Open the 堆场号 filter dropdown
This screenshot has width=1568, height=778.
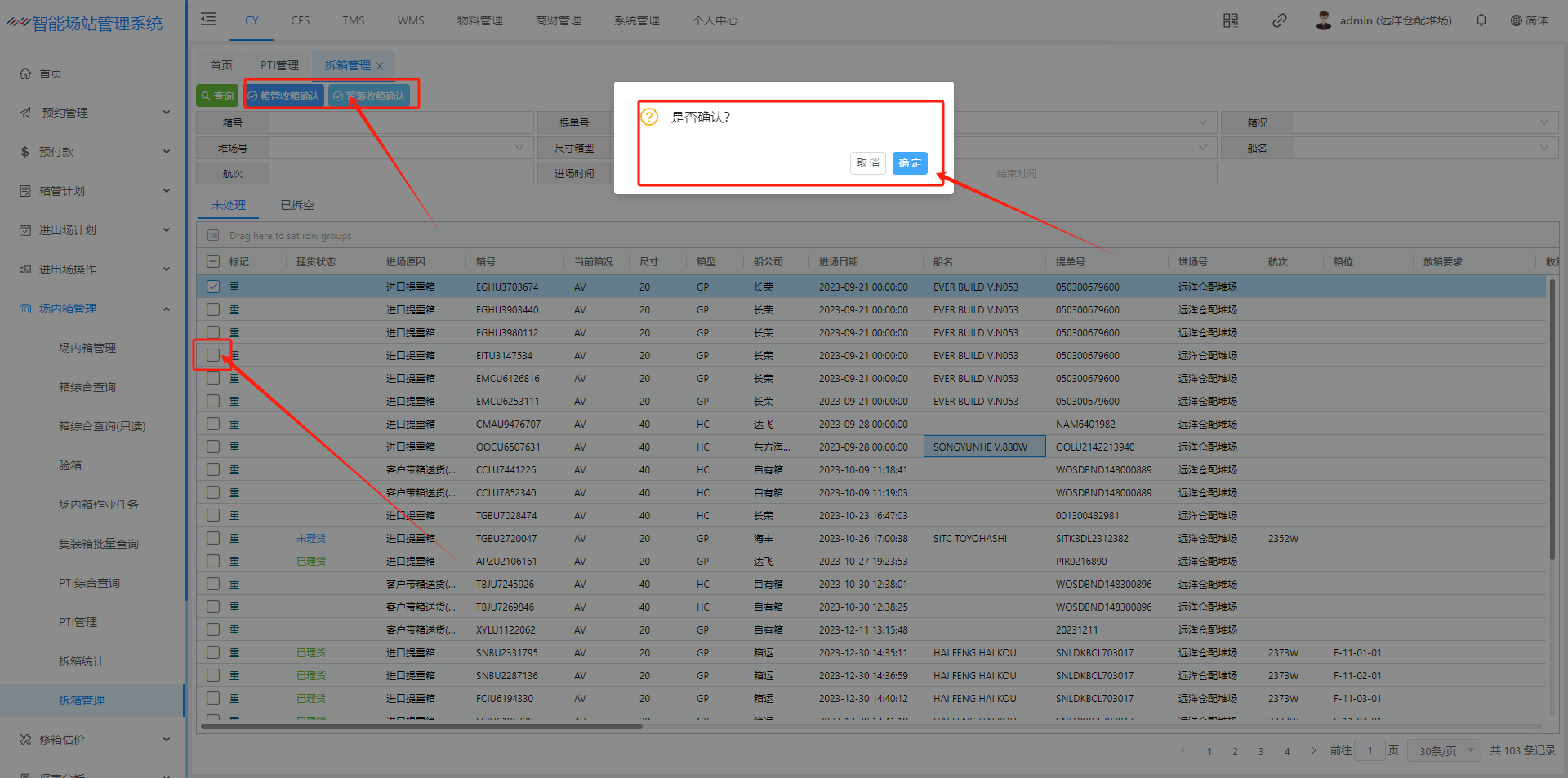pos(400,148)
